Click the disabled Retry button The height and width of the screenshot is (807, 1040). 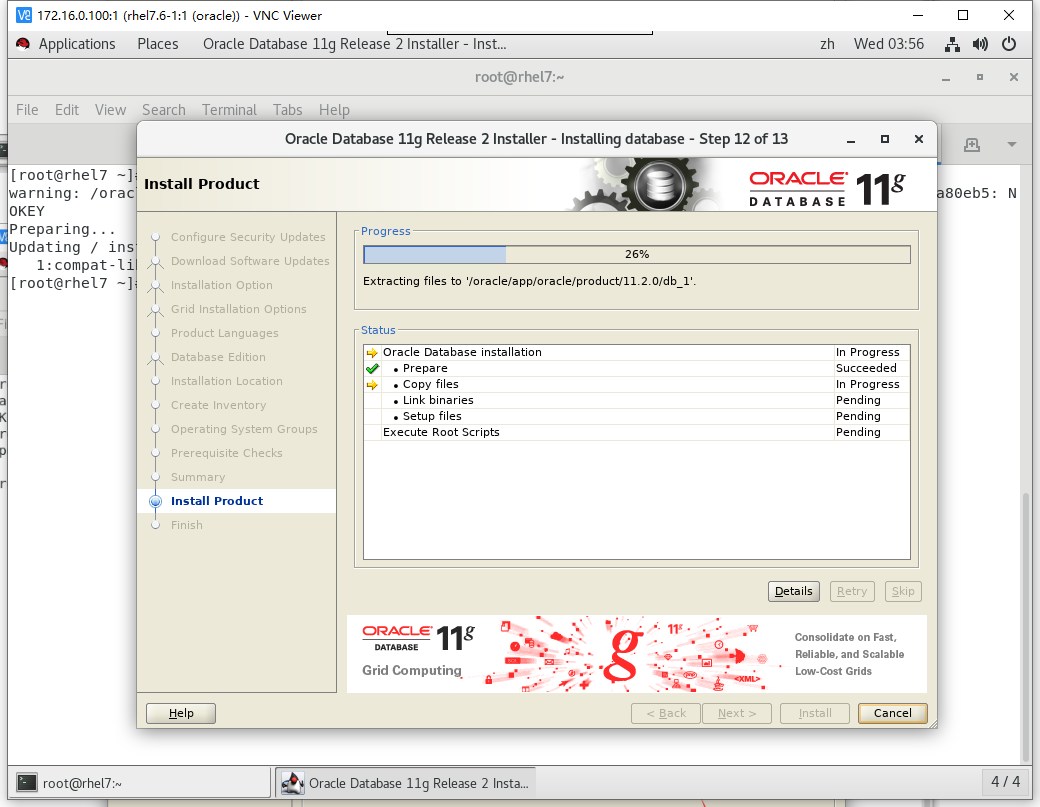[x=852, y=591]
